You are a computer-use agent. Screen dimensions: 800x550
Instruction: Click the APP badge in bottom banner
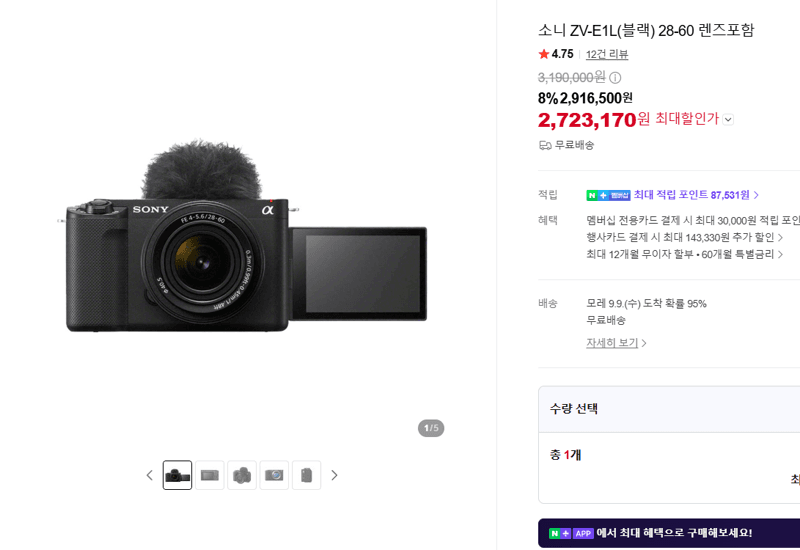click(583, 533)
